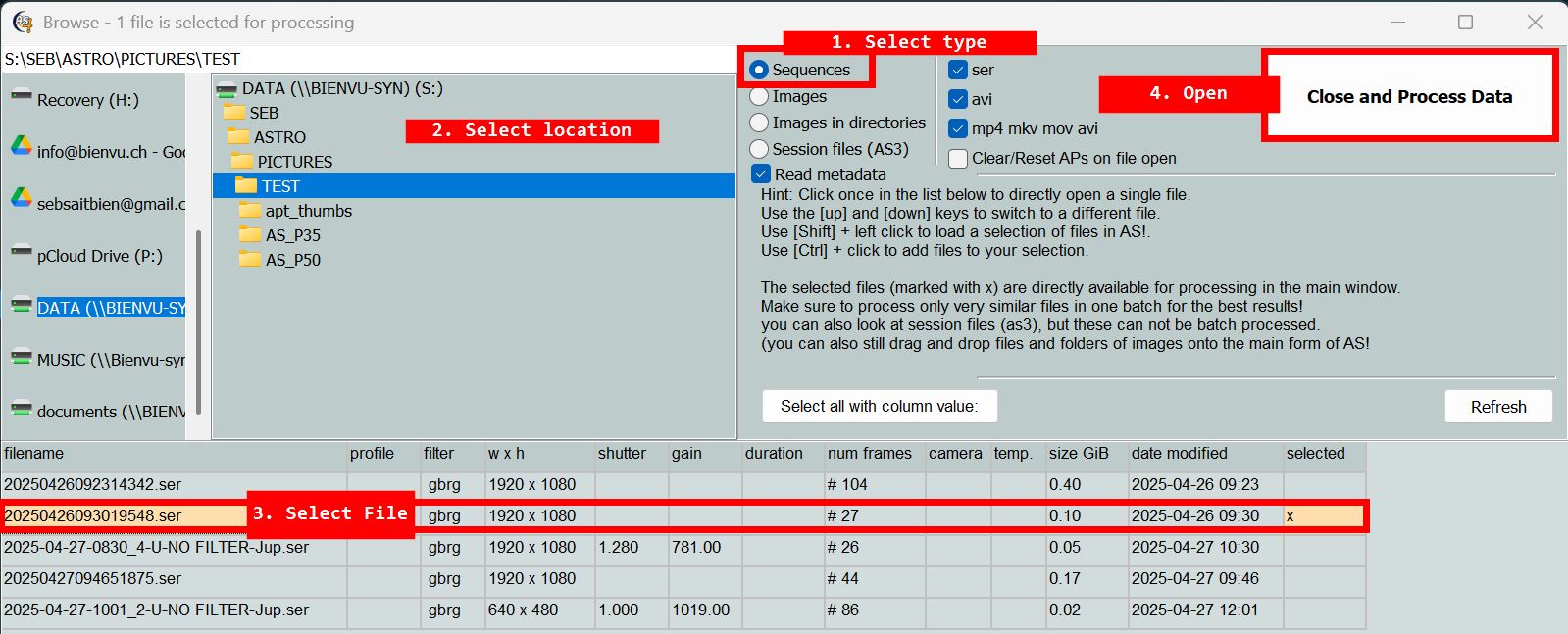Select the Images radio button
This screenshot has width=1568, height=634.
tap(759, 96)
